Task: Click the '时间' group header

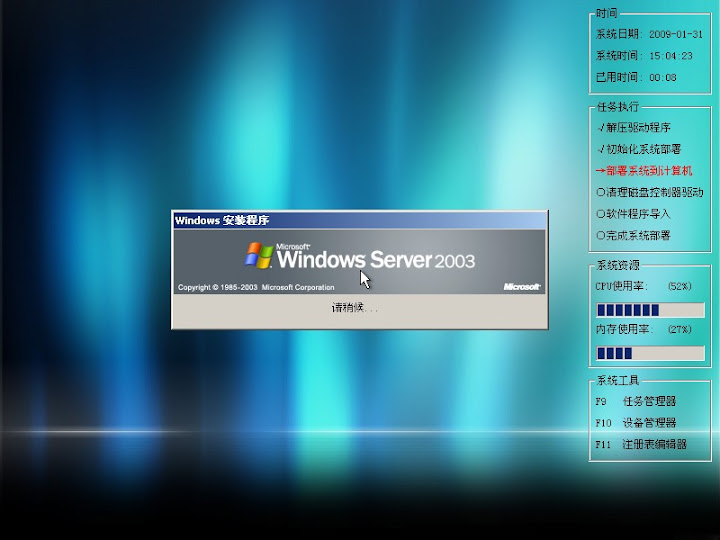Action: (x=607, y=13)
